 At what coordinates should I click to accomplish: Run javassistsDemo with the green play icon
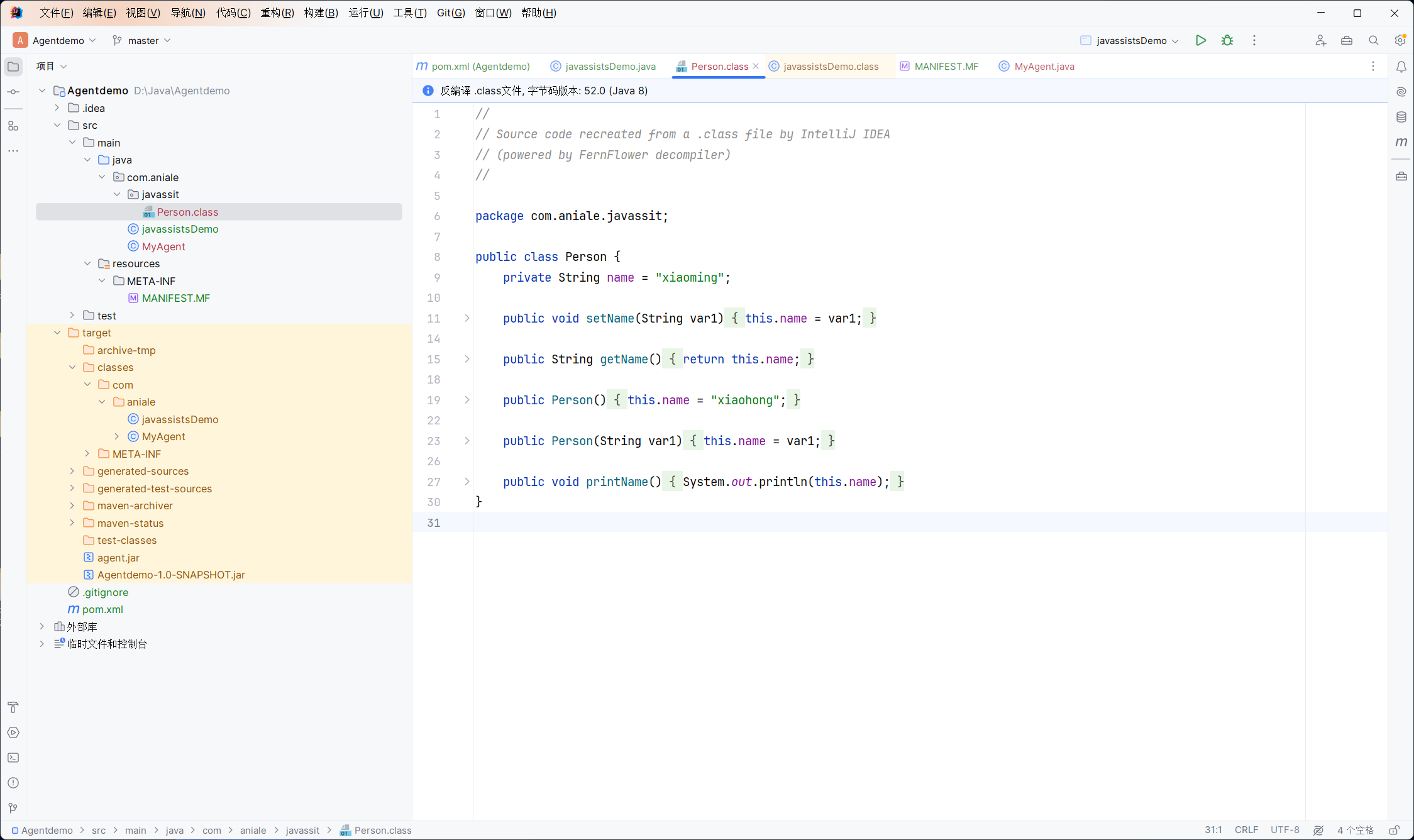click(1201, 40)
